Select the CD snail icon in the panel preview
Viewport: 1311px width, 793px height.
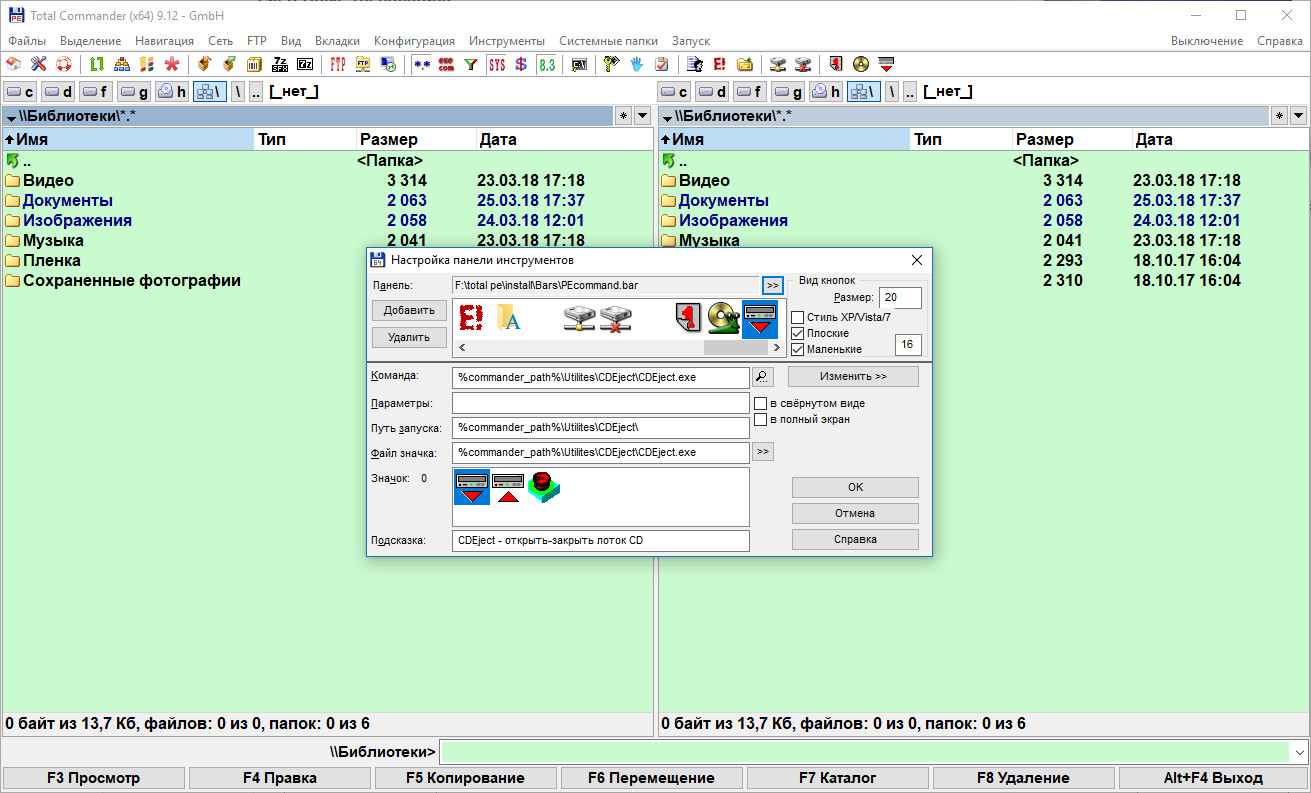point(723,318)
